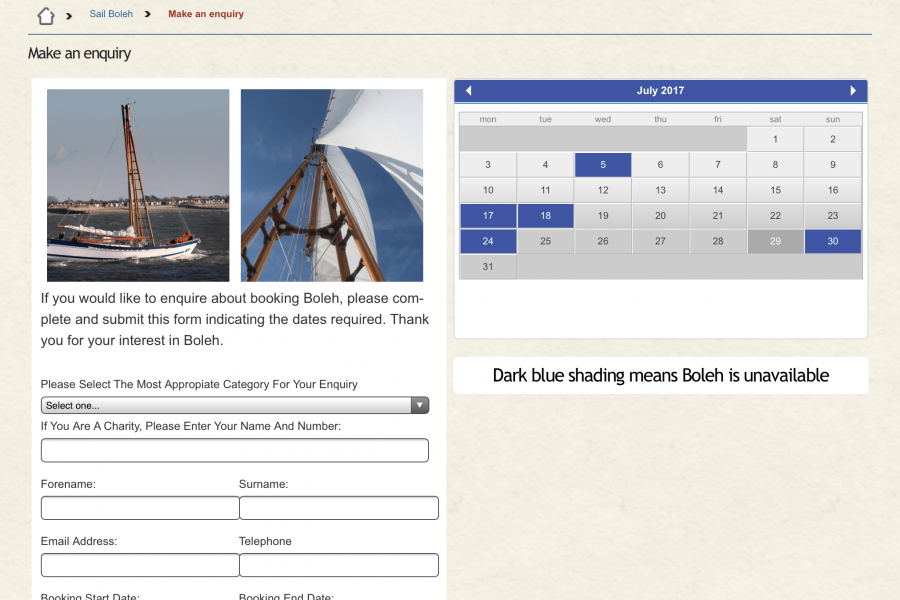
Task: Select July 4 in the calendar
Action: 545,165
